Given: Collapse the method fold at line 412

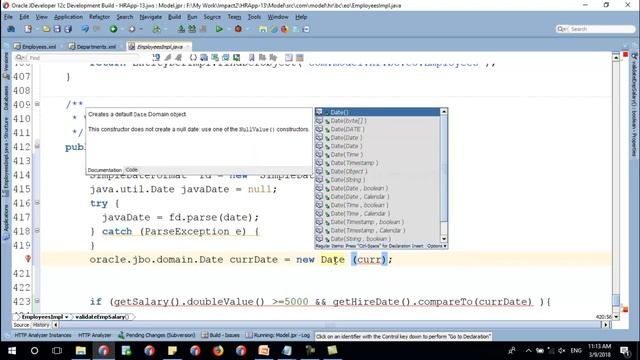Looking at the screenshot, I should click(37, 146).
